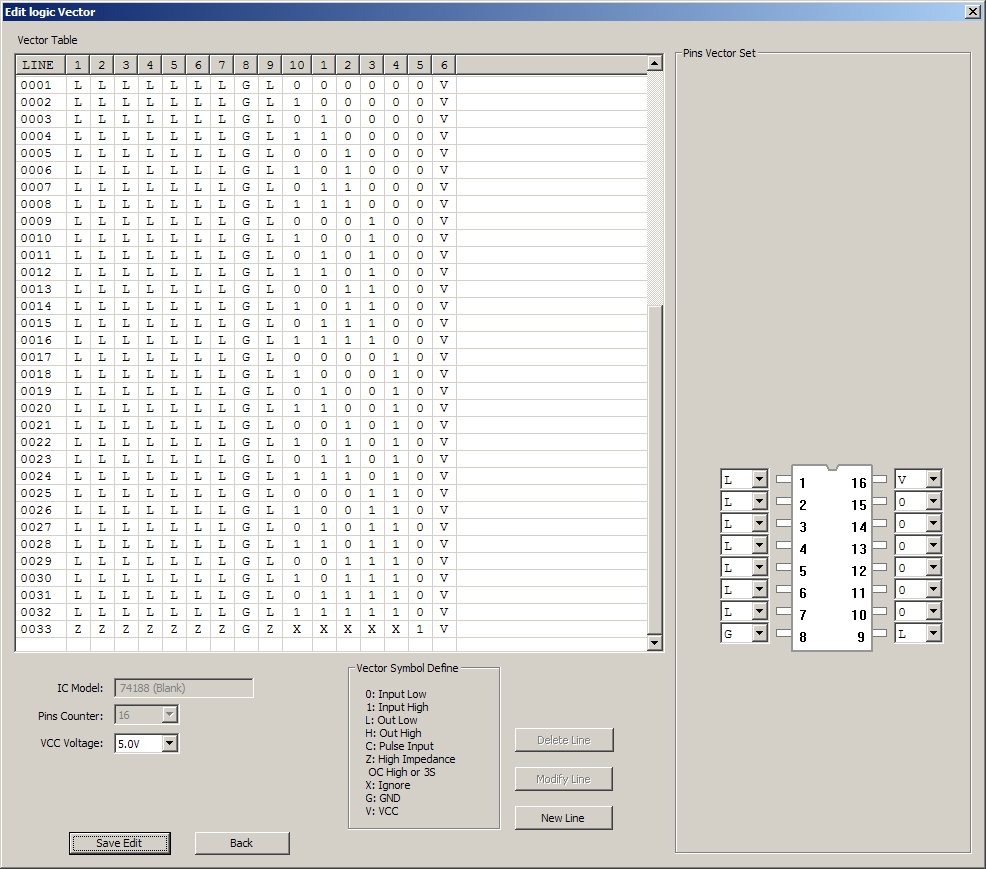Click the IC Model field showing 74188
Image resolution: width=986 pixels, height=869 pixels.
coord(183,687)
